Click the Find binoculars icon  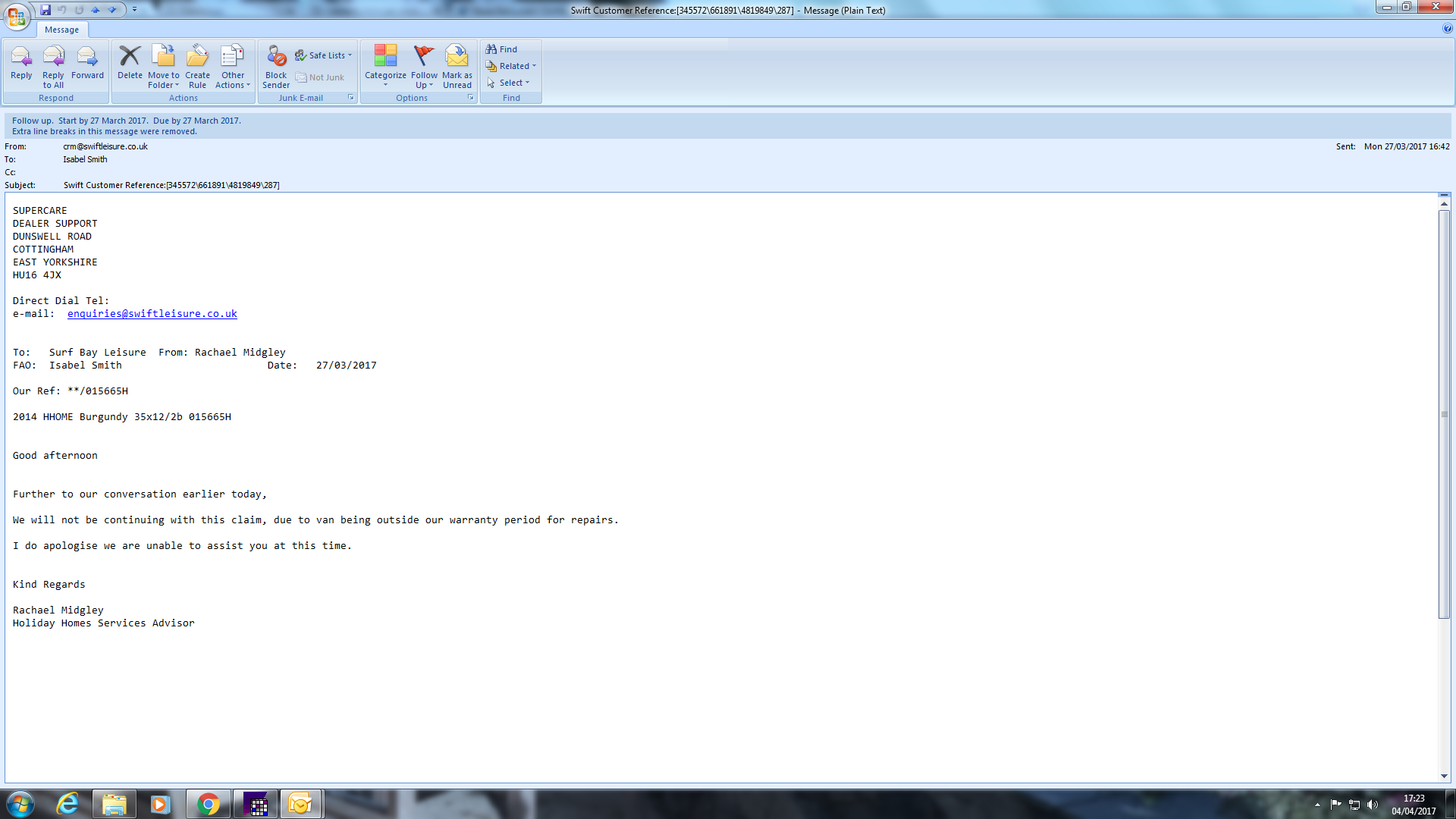pos(491,49)
